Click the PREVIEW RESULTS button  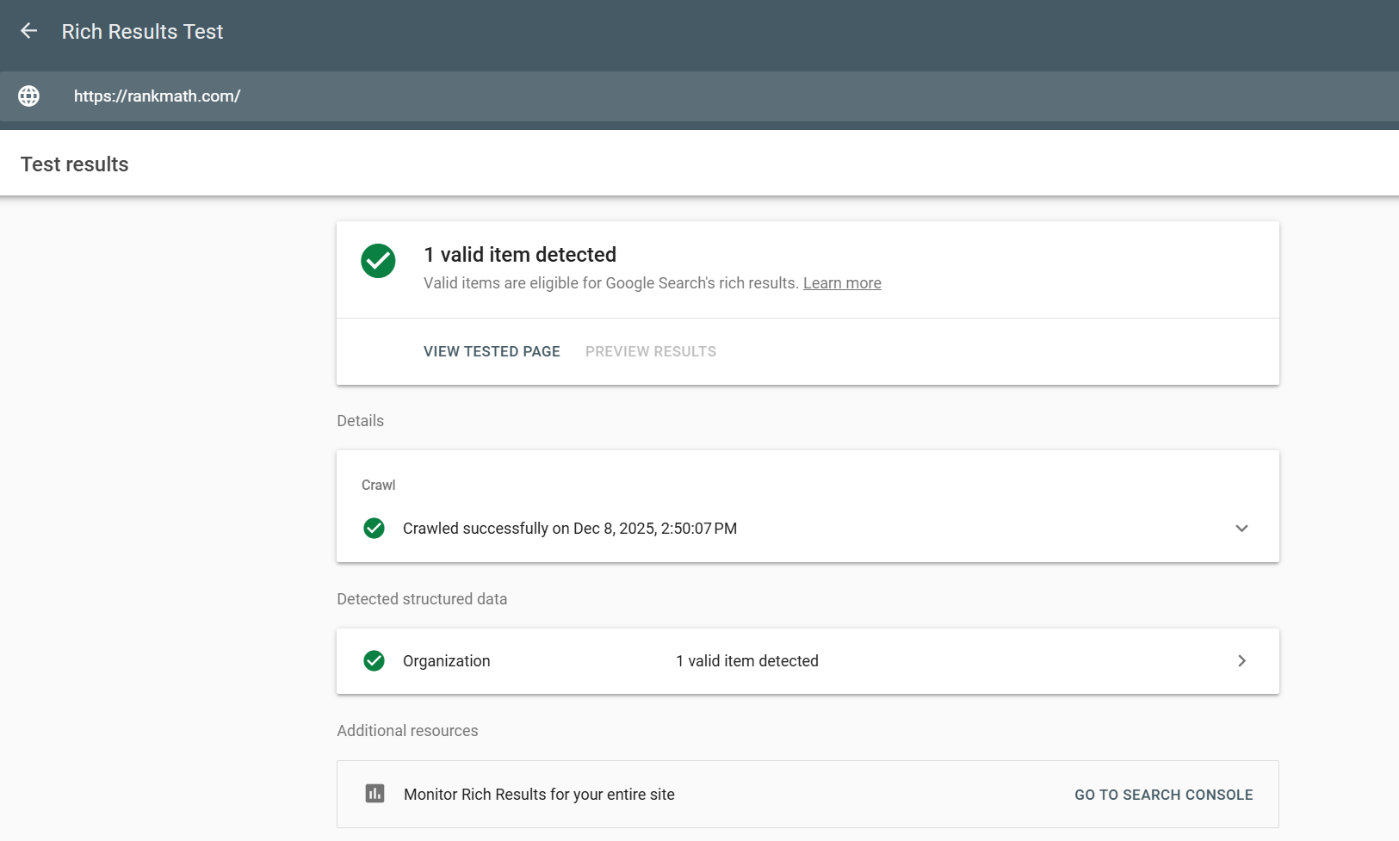point(650,351)
